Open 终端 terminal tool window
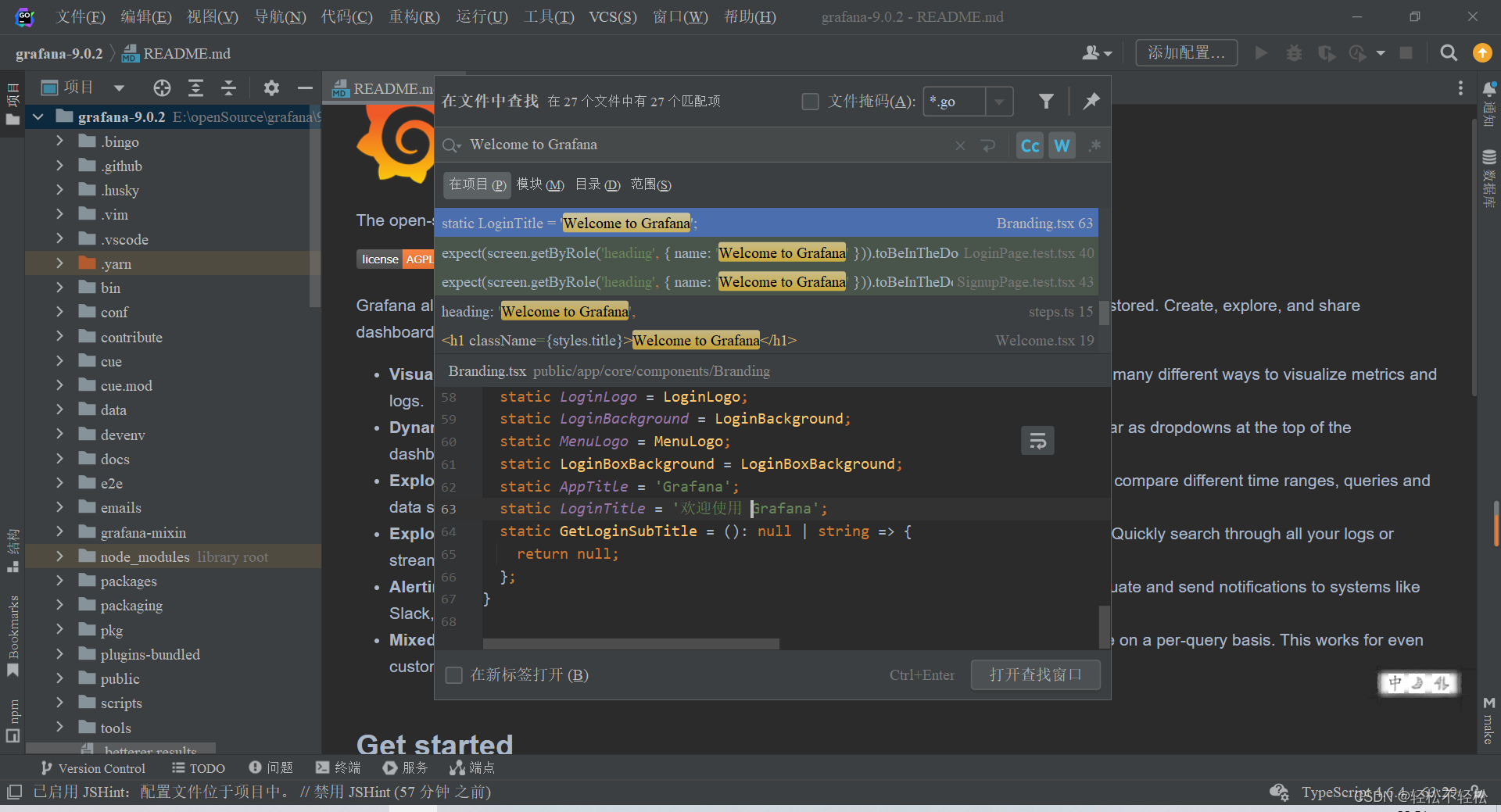The width and height of the screenshot is (1501, 812). [338, 768]
